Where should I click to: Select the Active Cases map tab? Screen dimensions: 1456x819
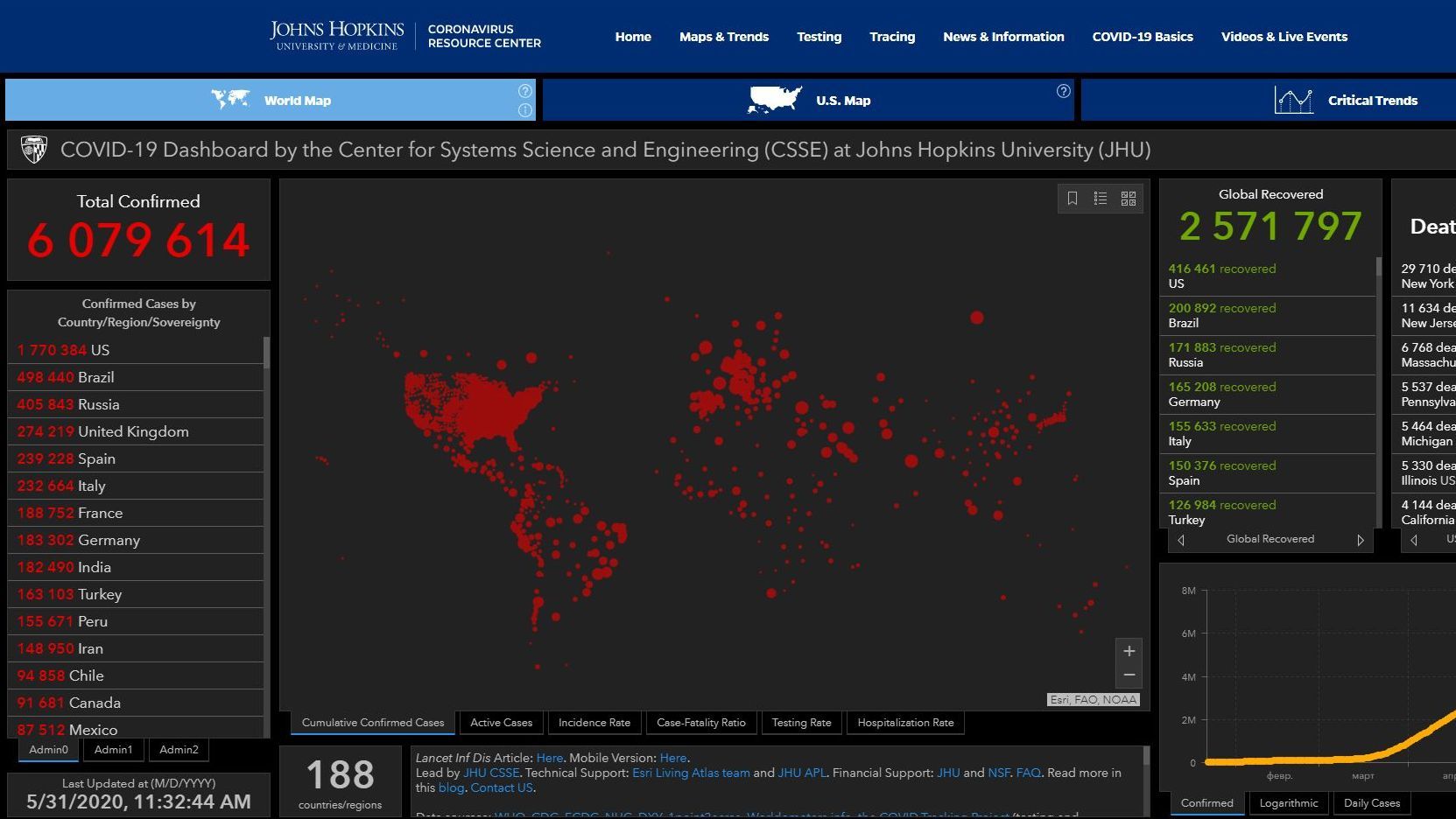[501, 723]
